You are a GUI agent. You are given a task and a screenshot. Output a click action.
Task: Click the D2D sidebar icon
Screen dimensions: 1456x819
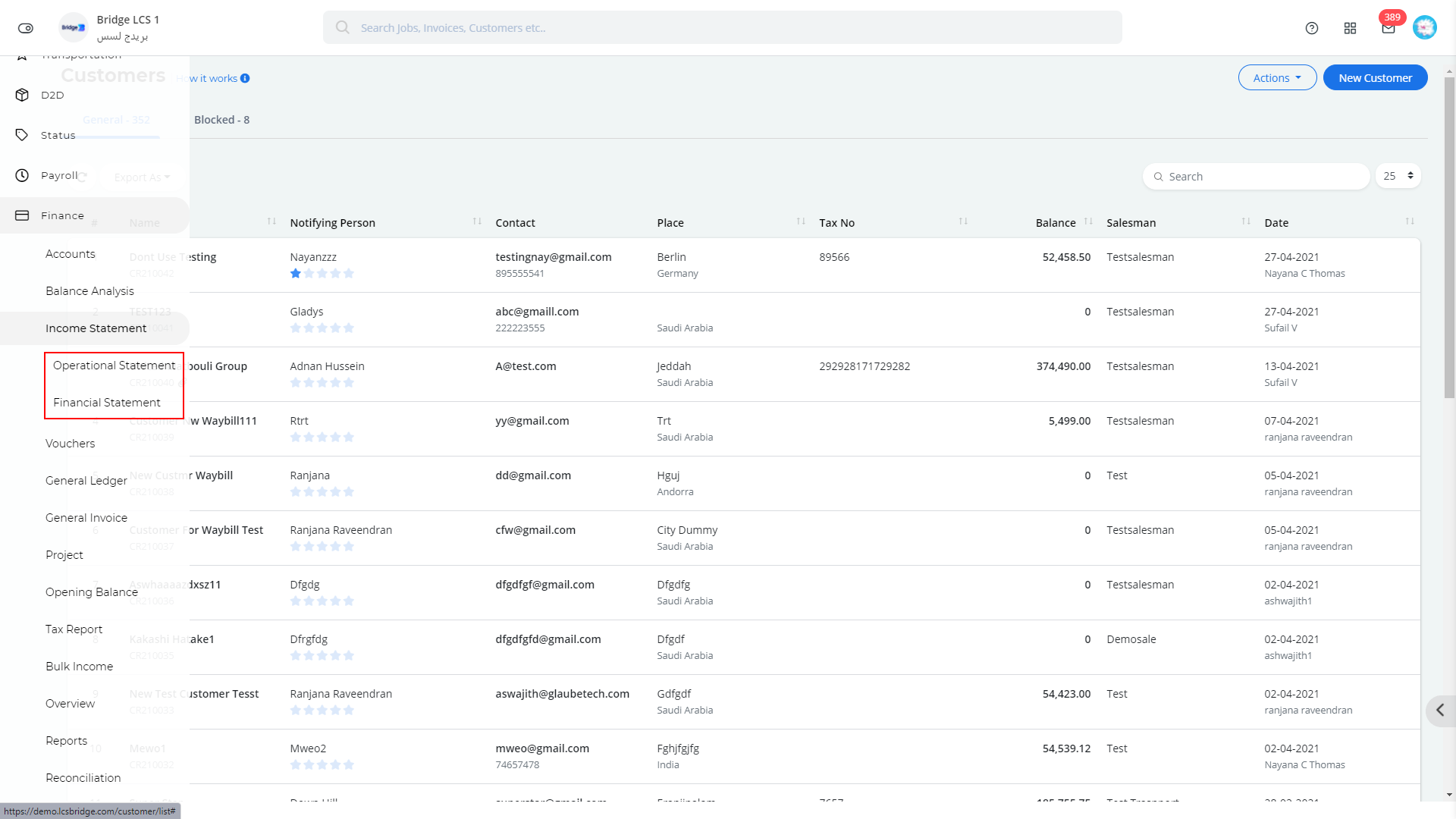coord(22,95)
